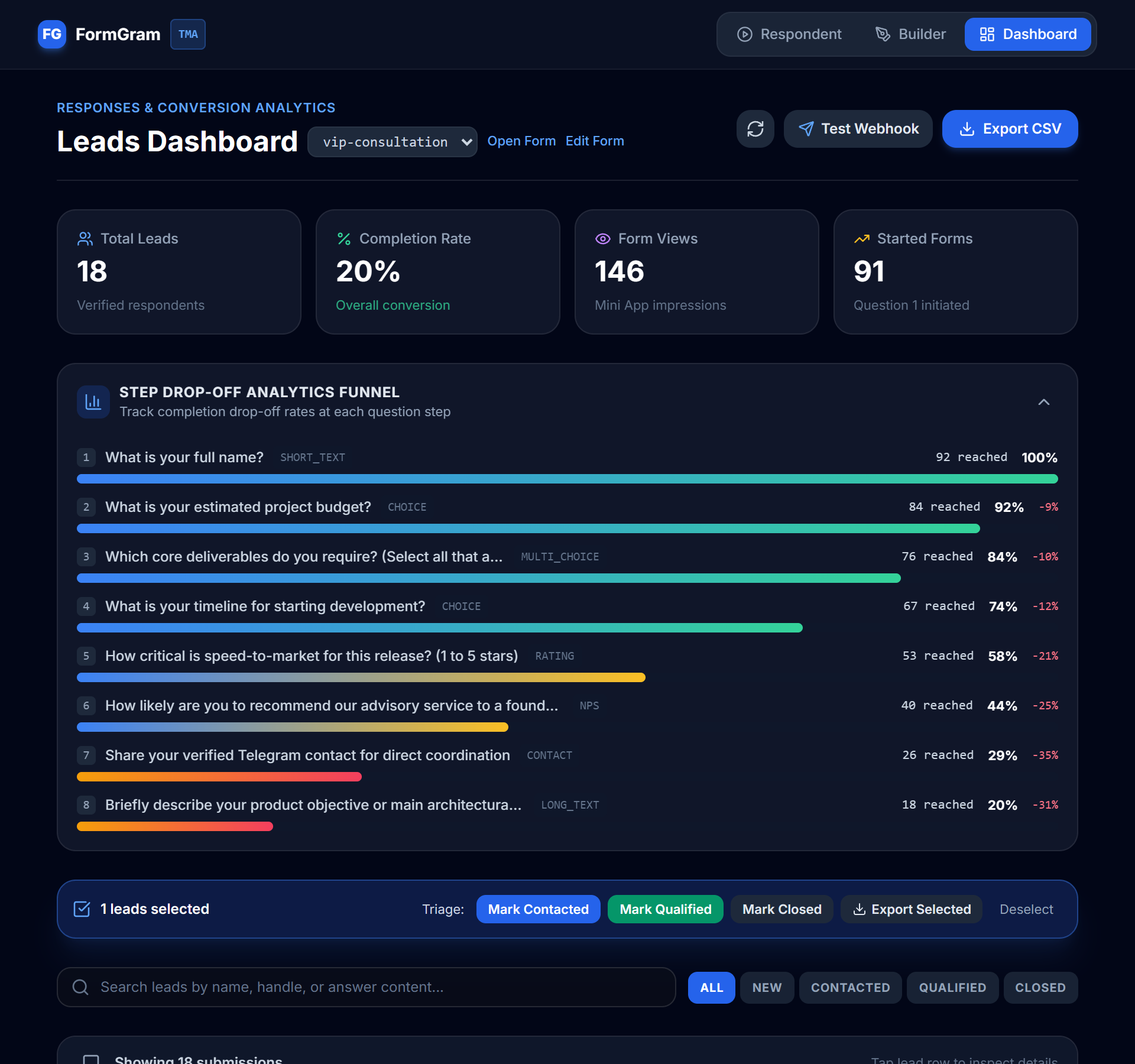
Task: Collapse the Step Drop-off Analytics Funnel
Action: coord(1044,402)
